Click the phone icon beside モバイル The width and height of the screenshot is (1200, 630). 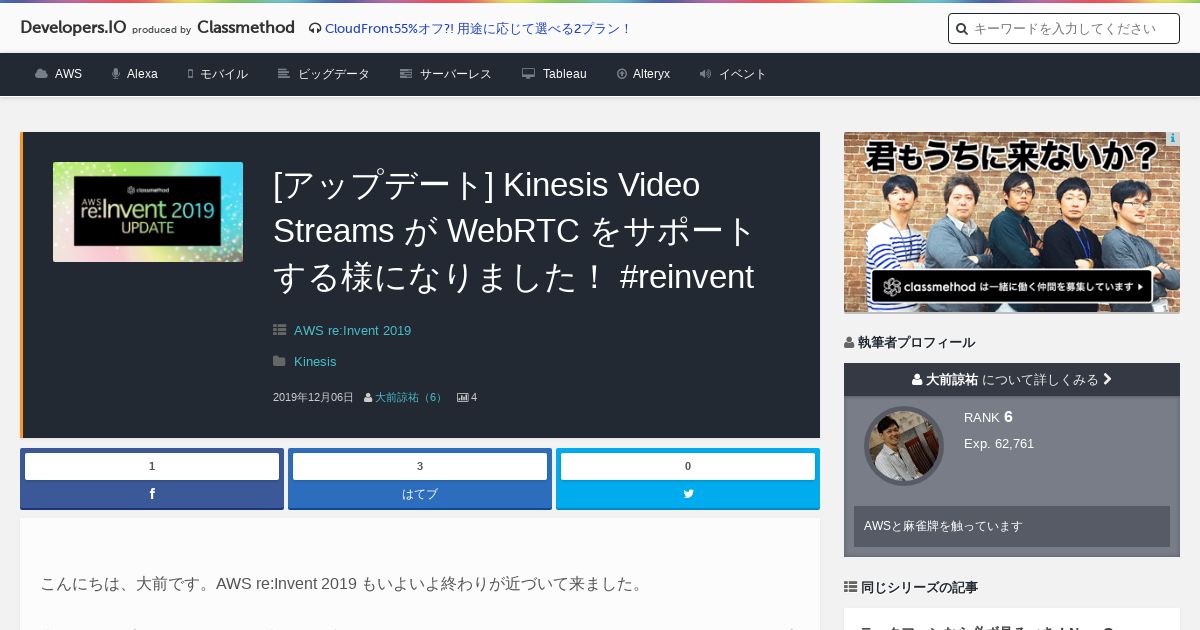(x=190, y=74)
